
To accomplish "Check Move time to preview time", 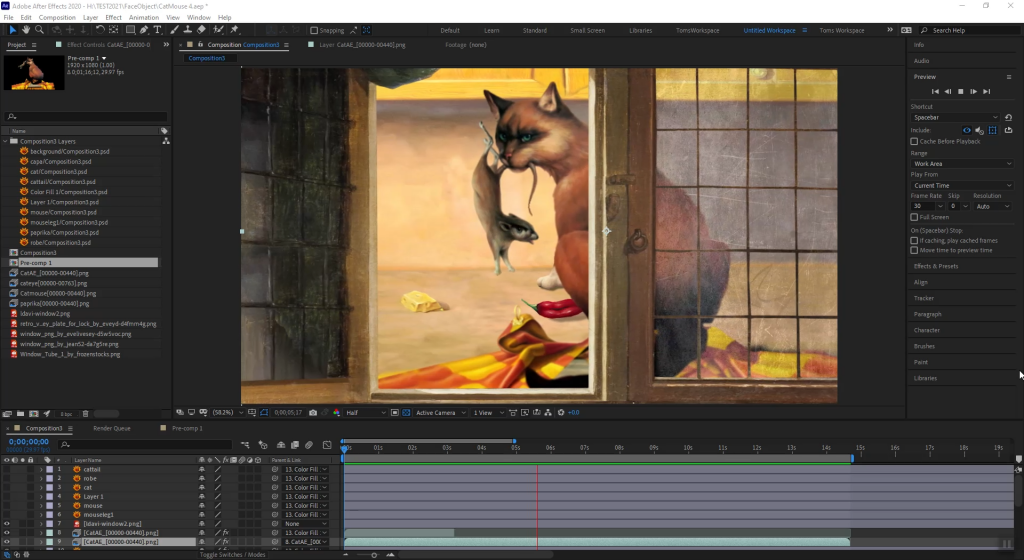I will click(914, 250).
